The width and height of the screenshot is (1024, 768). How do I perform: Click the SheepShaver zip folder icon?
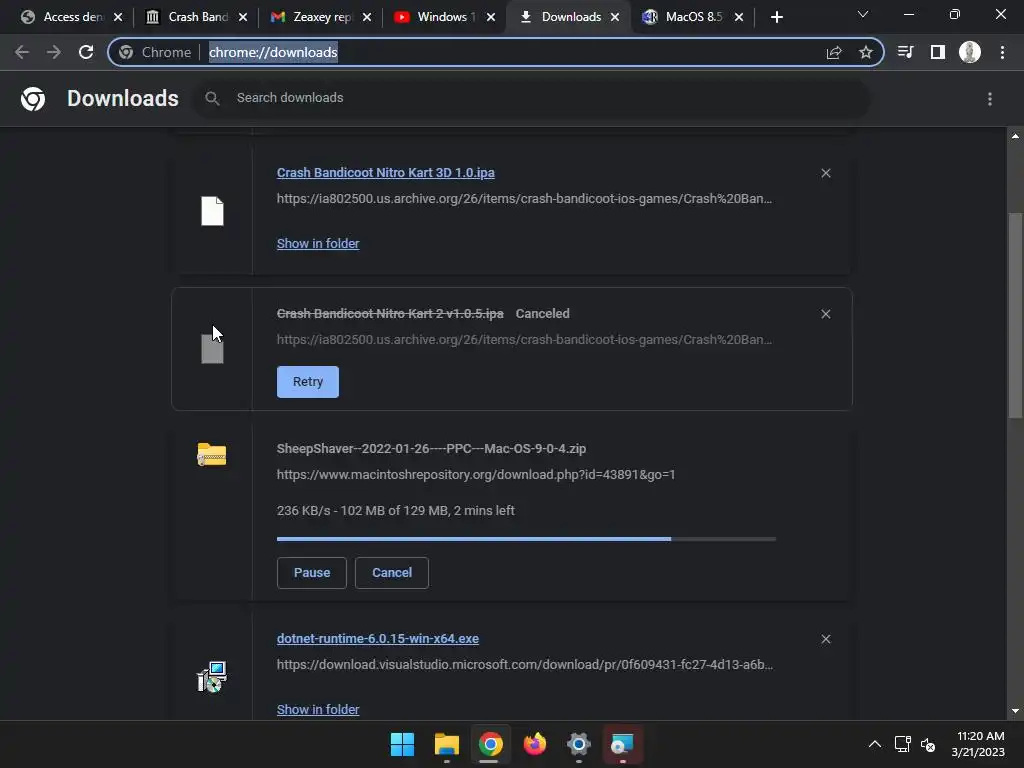[x=212, y=454]
